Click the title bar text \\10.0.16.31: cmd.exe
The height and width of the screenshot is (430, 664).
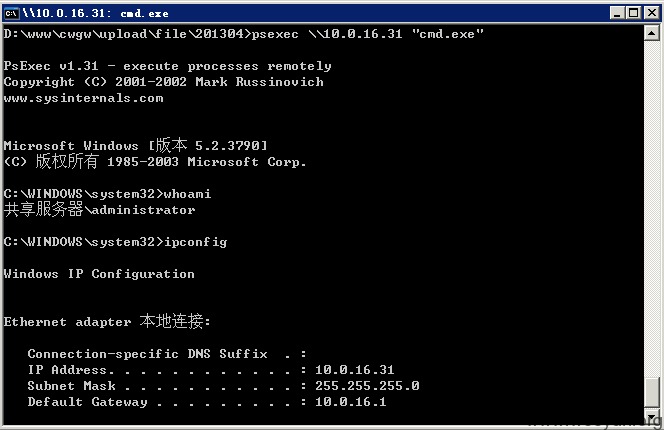[x=96, y=14]
